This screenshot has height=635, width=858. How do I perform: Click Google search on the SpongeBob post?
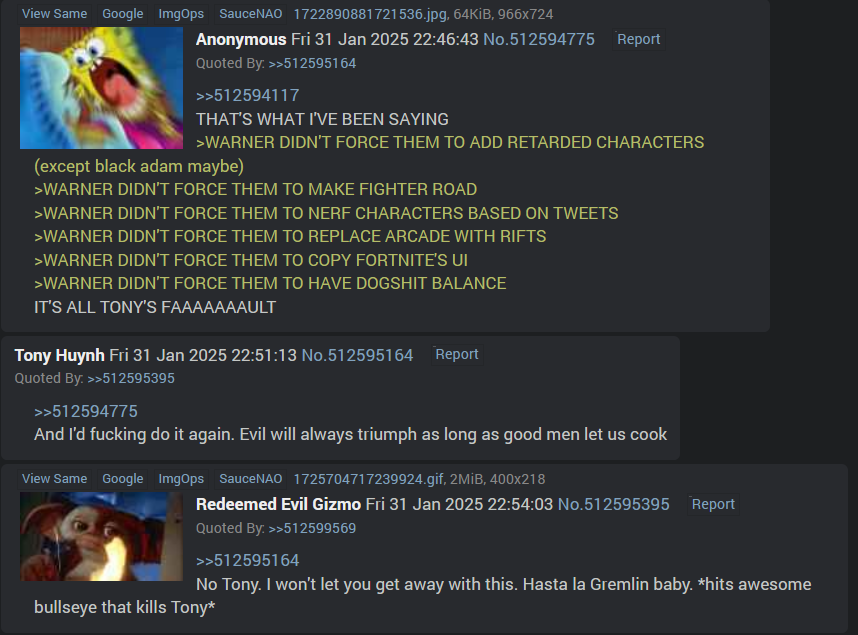(123, 14)
